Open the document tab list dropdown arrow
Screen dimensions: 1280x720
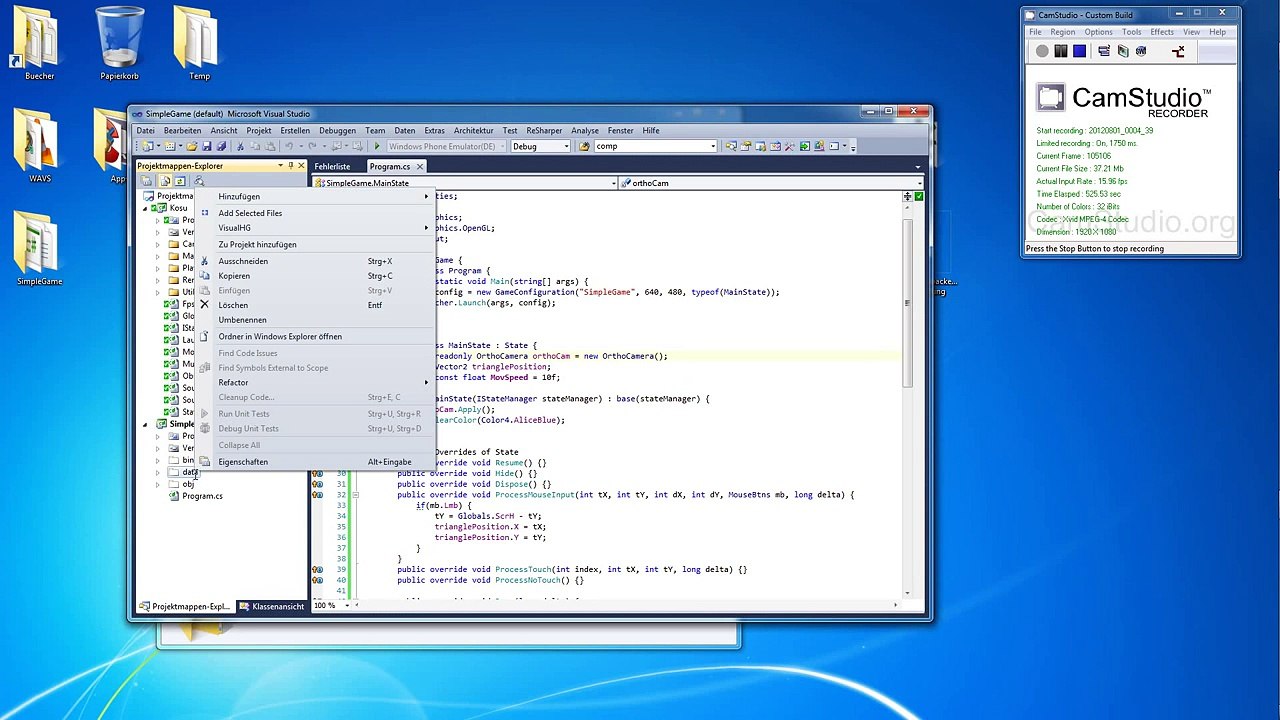point(918,167)
